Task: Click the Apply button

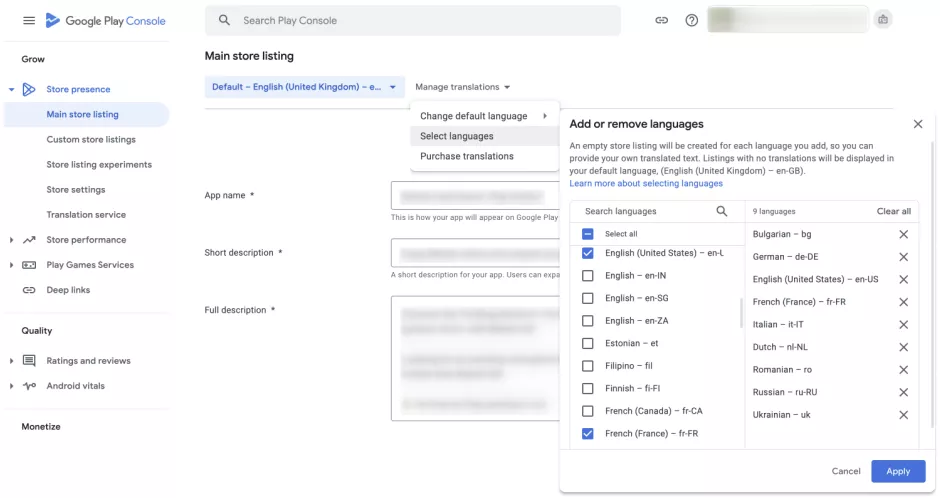Action: [x=898, y=471]
